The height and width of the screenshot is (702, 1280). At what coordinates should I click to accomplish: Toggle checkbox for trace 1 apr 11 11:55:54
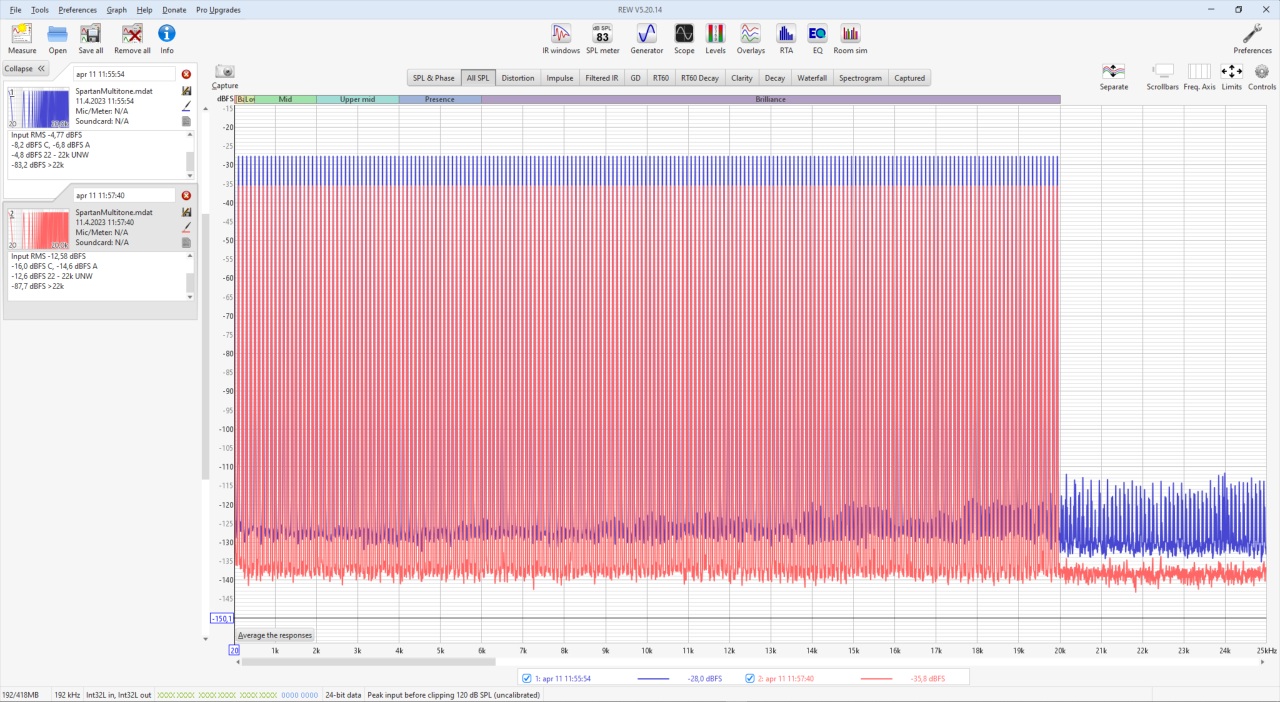click(527, 678)
